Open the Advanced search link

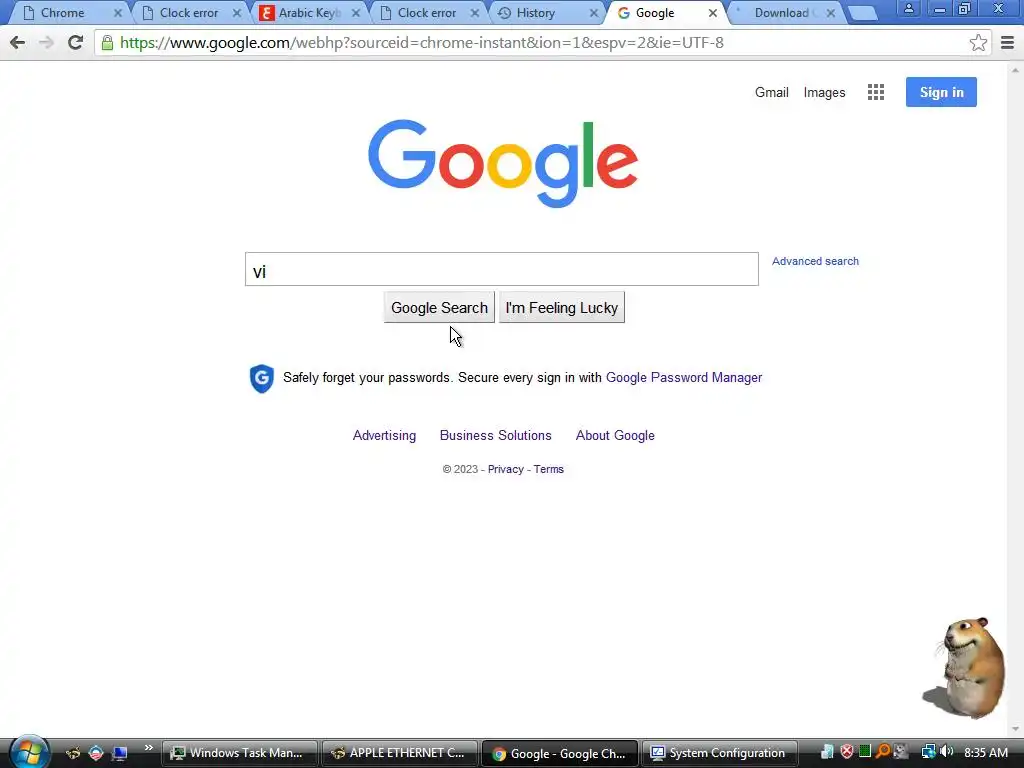[815, 261]
